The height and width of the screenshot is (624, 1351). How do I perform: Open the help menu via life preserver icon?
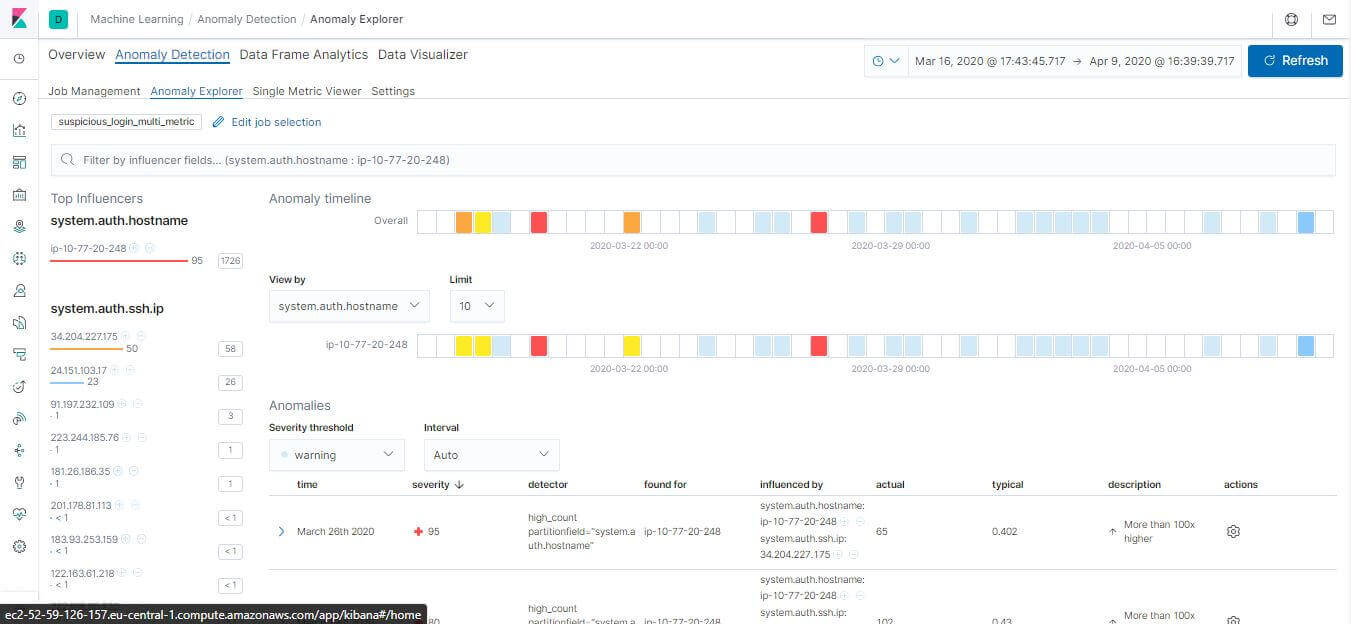[x=1291, y=19]
